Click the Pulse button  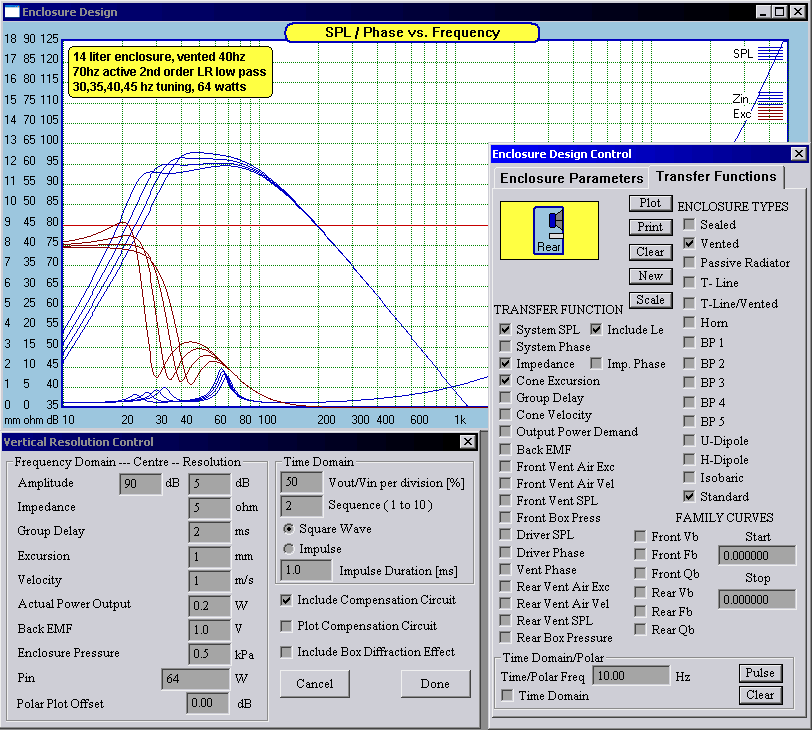click(x=760, y=673)
